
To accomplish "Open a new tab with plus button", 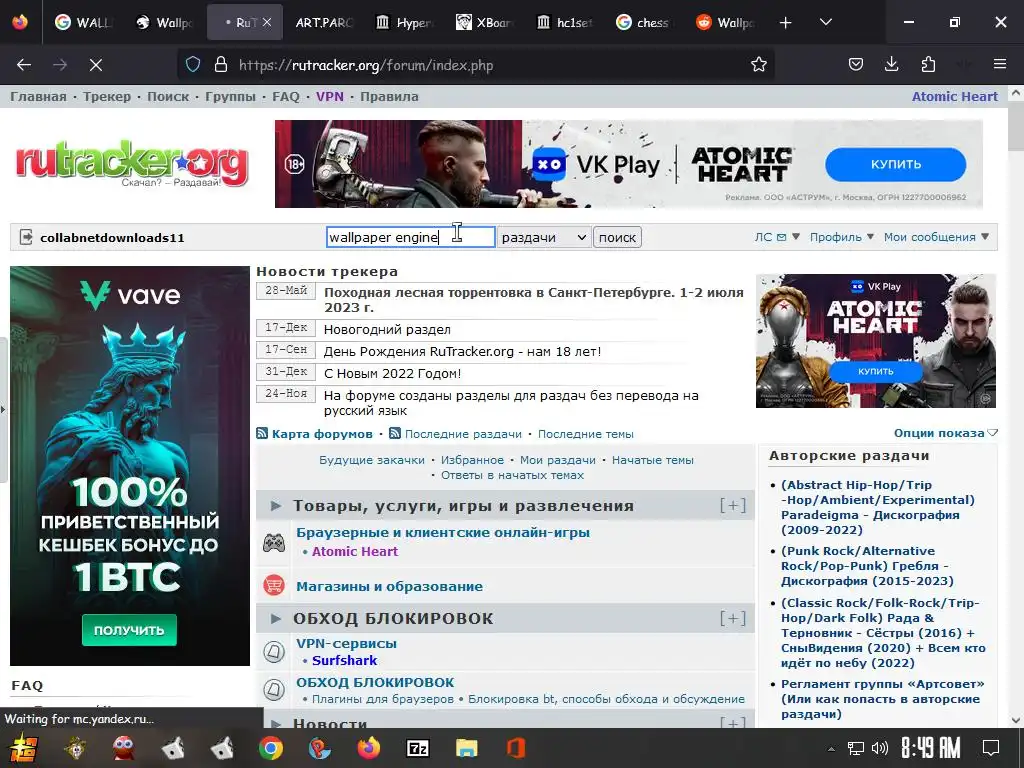I will (x=786, y=23).
